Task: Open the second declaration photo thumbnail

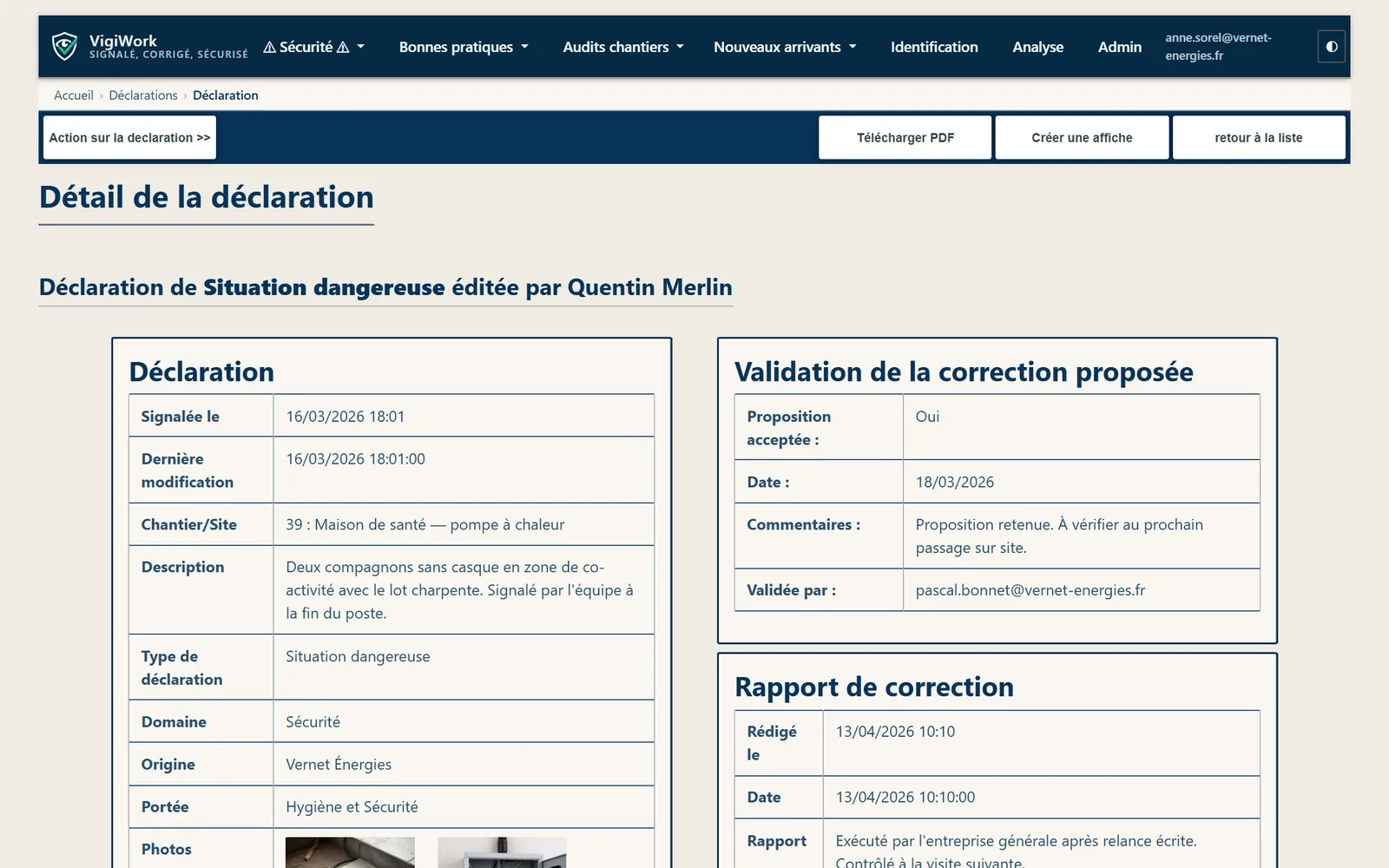Action: (502, 852)
